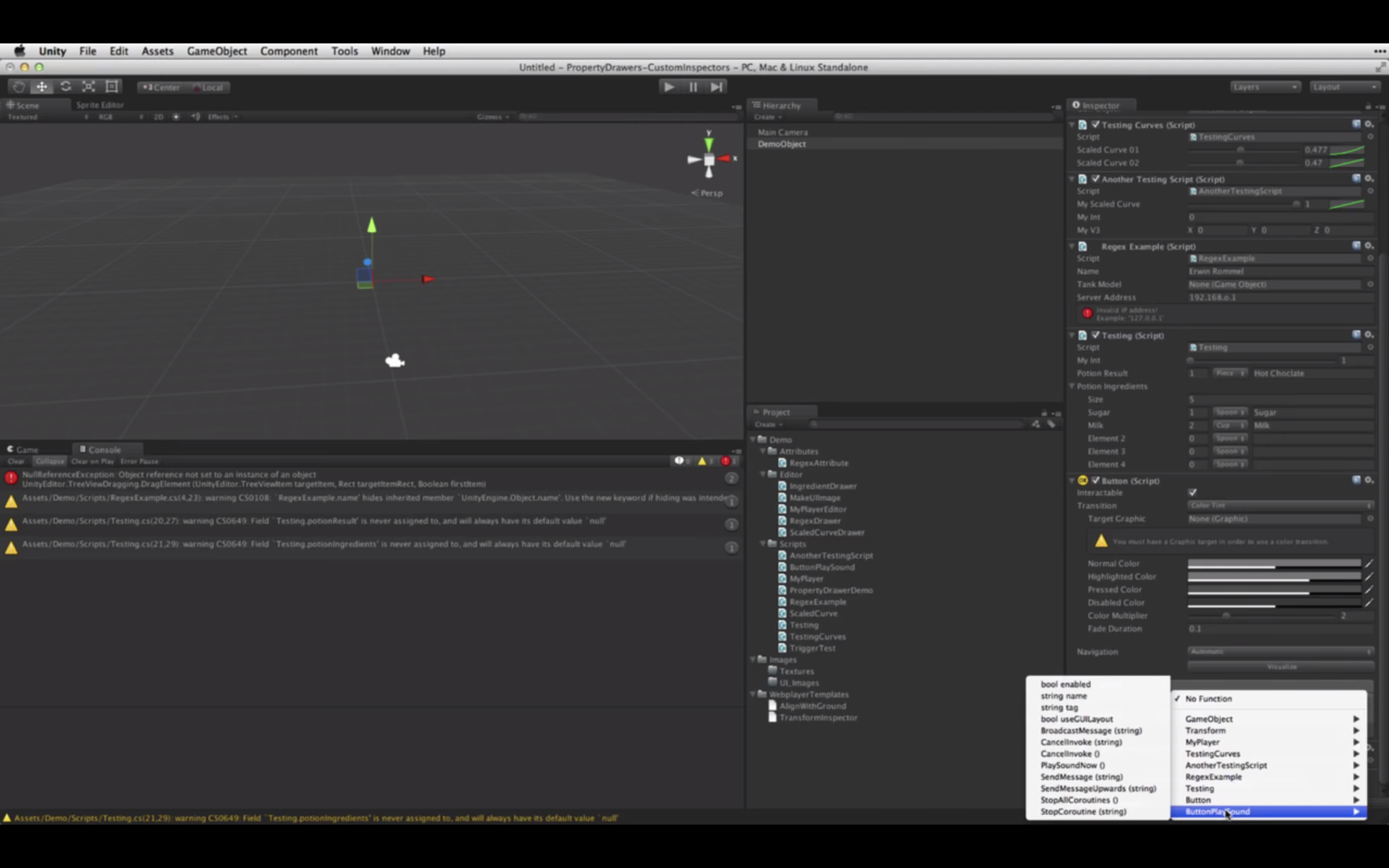The width and height of the screenshot is (1389, 868).
Task: Expand the ButtonPlaySound tree item
Action: [x=1355, y=811]
